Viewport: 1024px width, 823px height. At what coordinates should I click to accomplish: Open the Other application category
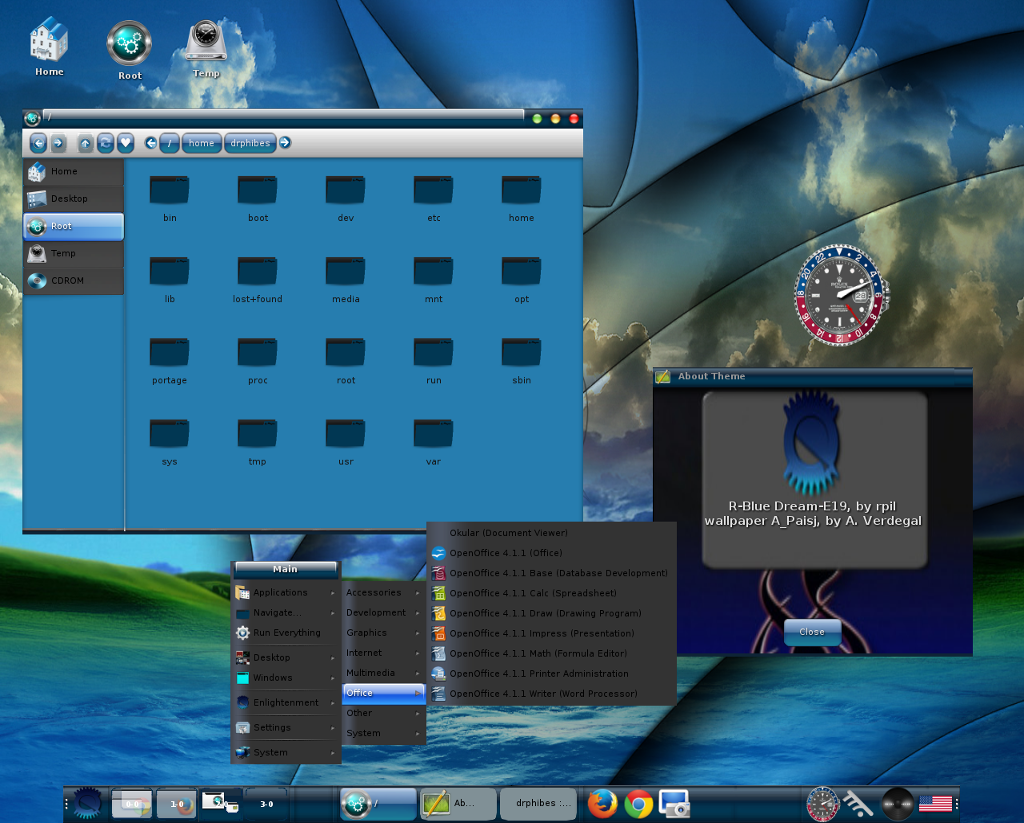click(x=383, y=713)
